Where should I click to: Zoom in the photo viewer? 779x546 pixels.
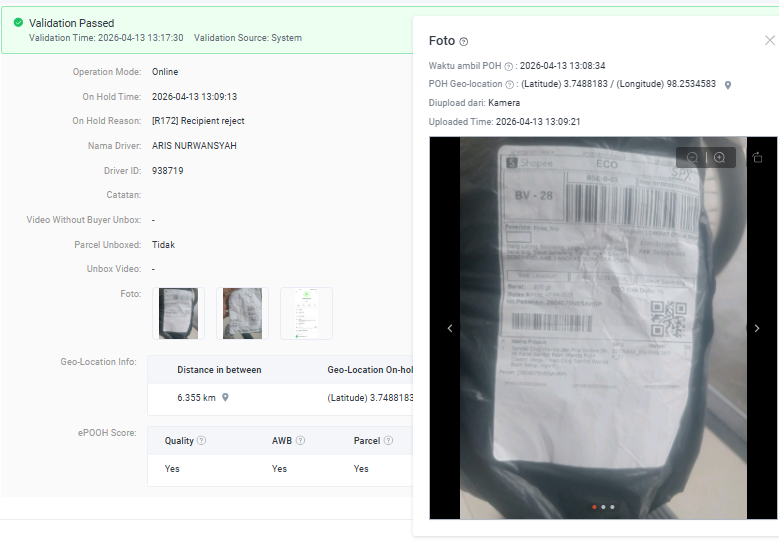point(719,157)
